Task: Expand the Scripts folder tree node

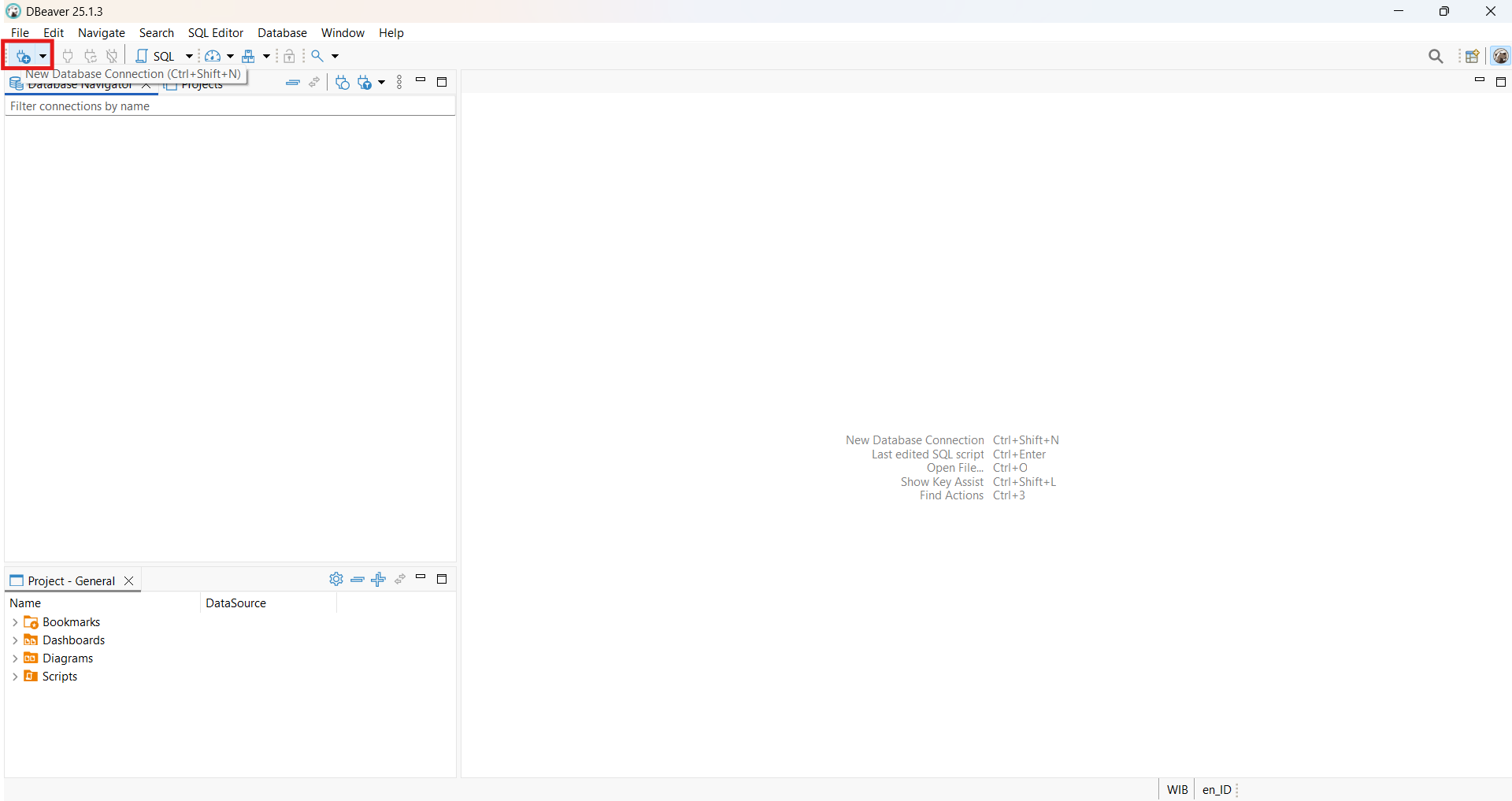Action: coord(15,677)
